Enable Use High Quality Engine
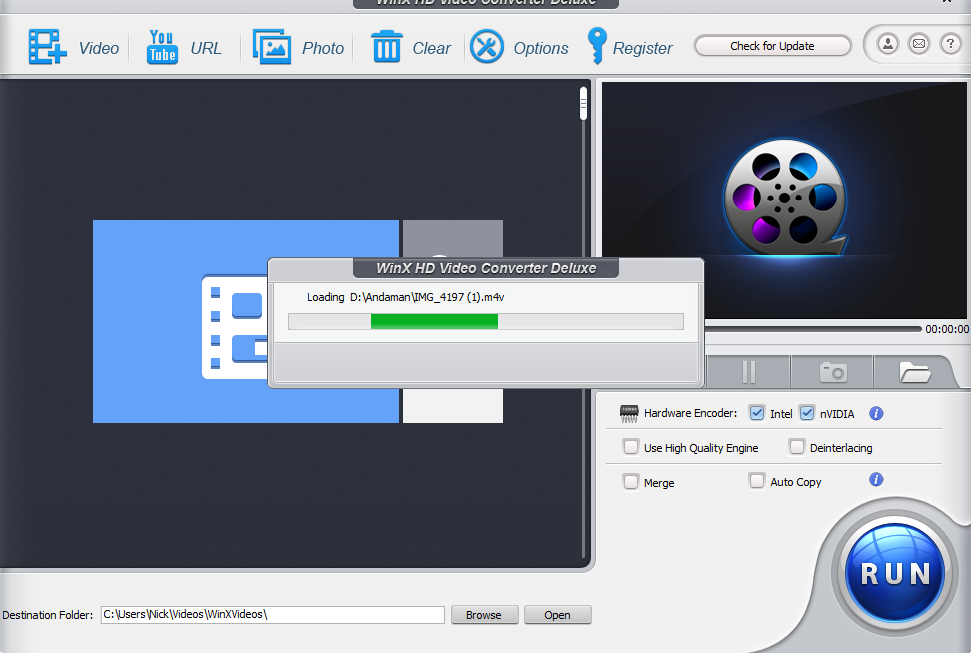This screenshot has width=971, height=653. tap(631, 447)
